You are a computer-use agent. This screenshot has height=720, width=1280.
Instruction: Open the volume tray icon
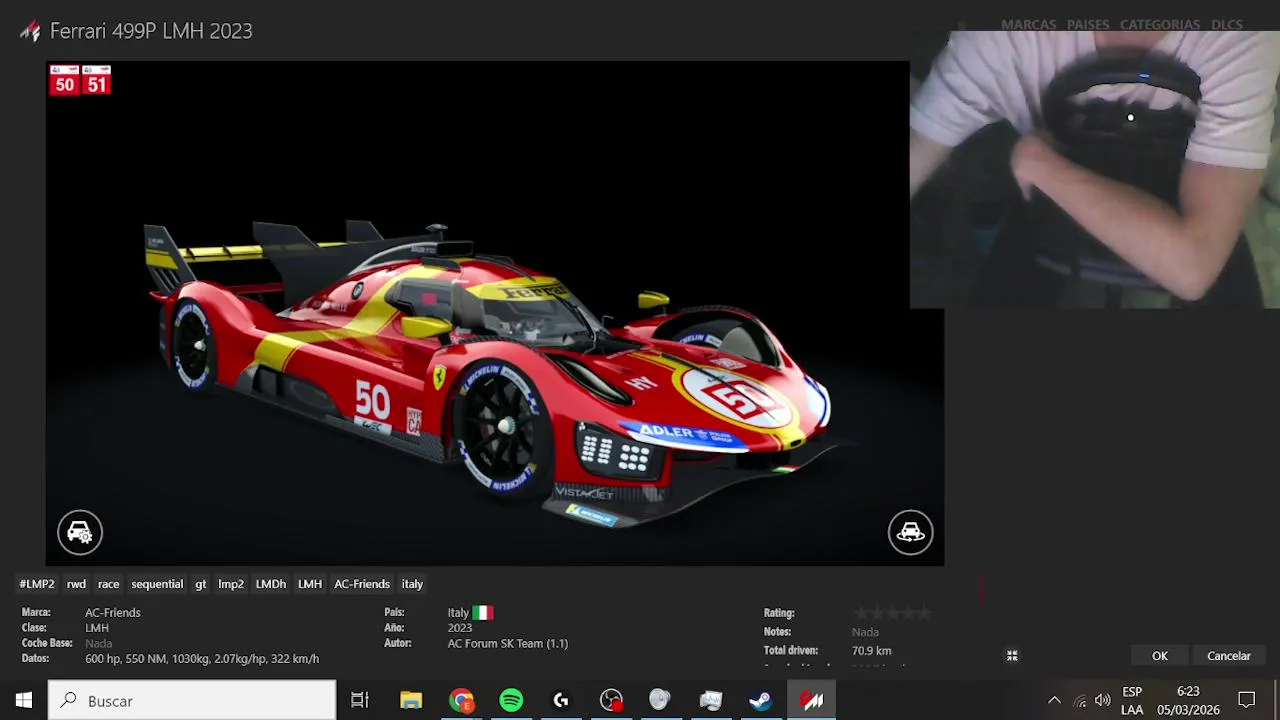coord(1102,700)
